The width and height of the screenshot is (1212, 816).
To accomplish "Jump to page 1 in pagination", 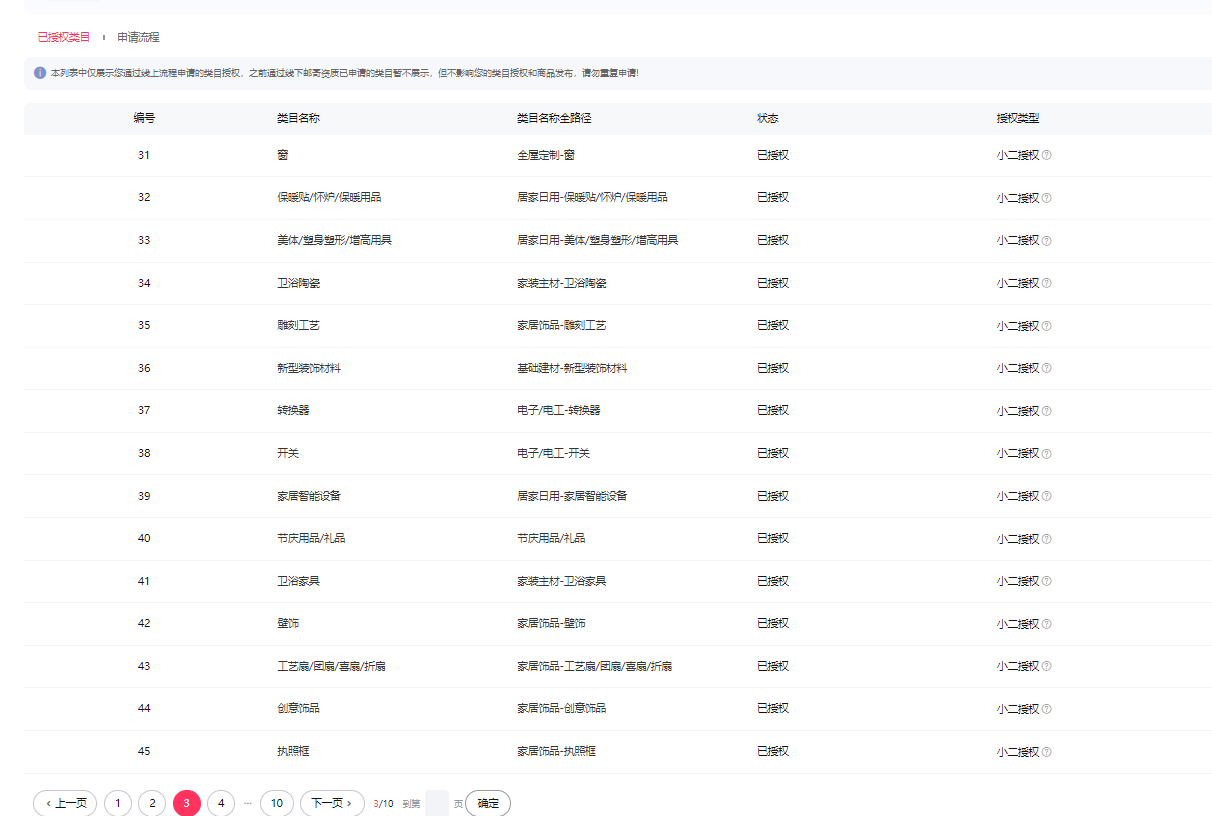I will pyautogui.click(x=118, y=803).
